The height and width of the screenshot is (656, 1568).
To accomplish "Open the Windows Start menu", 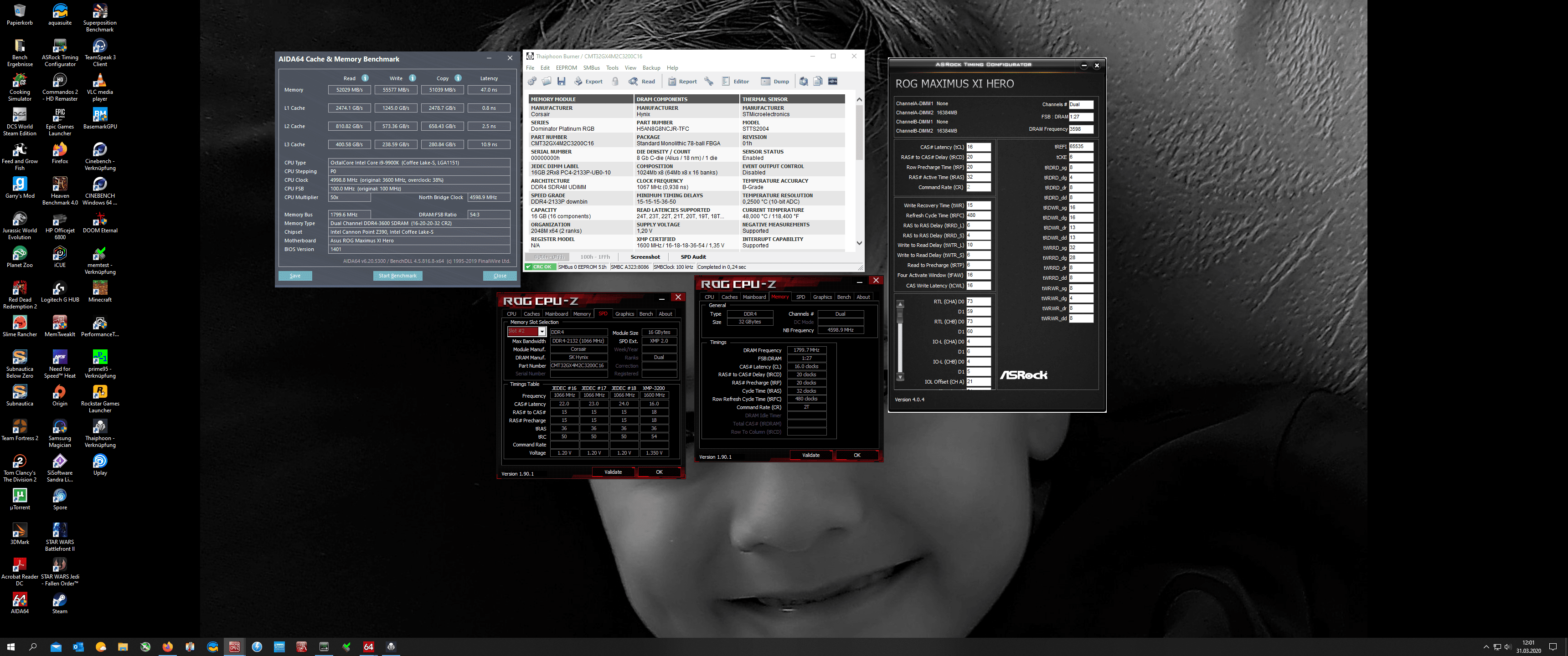I will click(x=10, y=646).
